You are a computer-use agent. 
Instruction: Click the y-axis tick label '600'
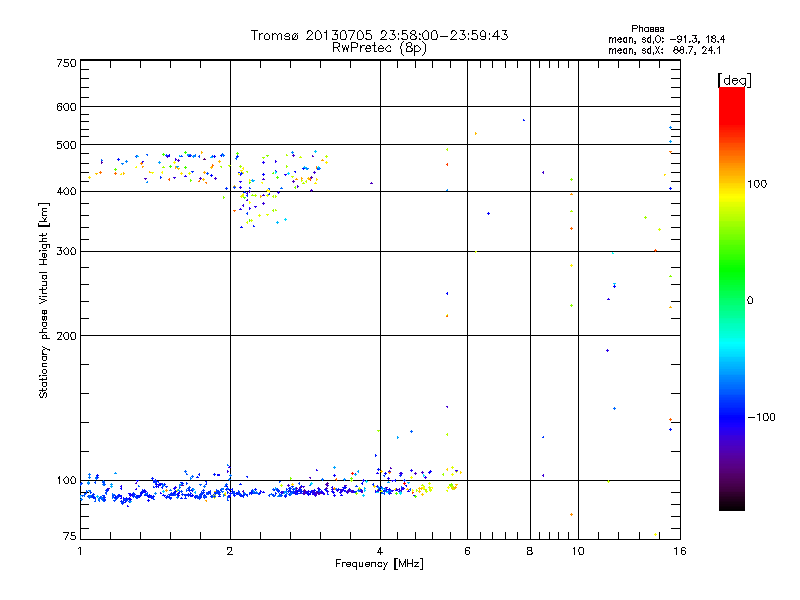pos(66,107)
